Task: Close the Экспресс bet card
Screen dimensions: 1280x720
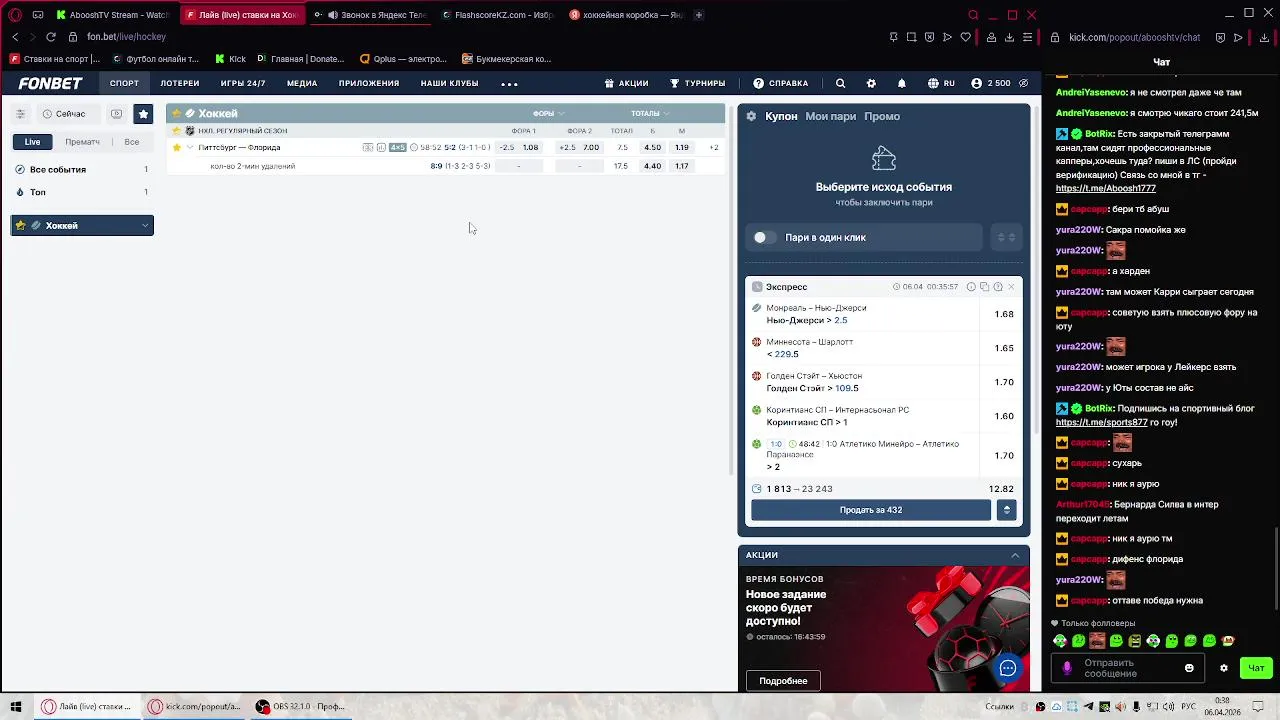Action: click(1011, 287)
